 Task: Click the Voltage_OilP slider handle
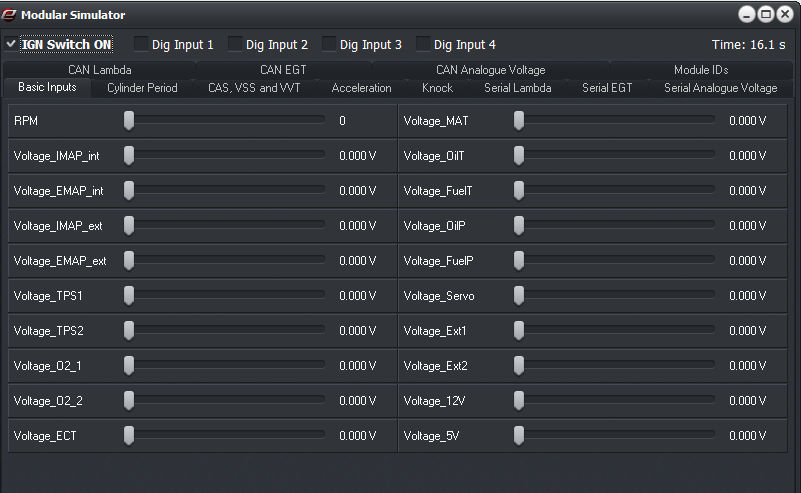pos(519,225)
